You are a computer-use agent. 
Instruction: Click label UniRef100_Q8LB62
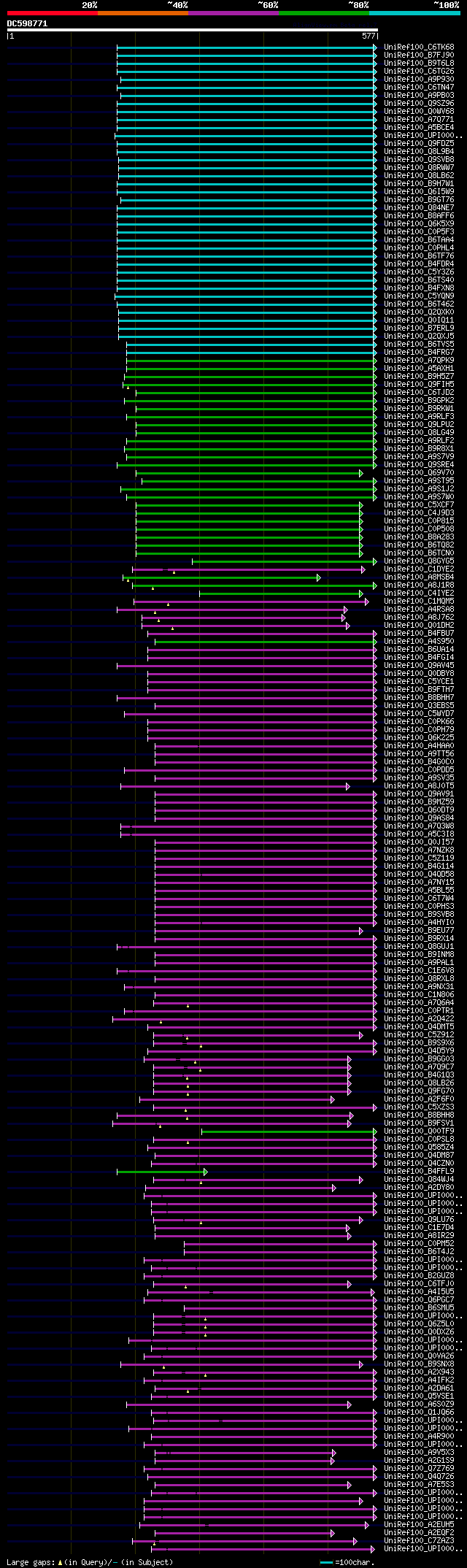pyautogui.click(x=419, y=175)
